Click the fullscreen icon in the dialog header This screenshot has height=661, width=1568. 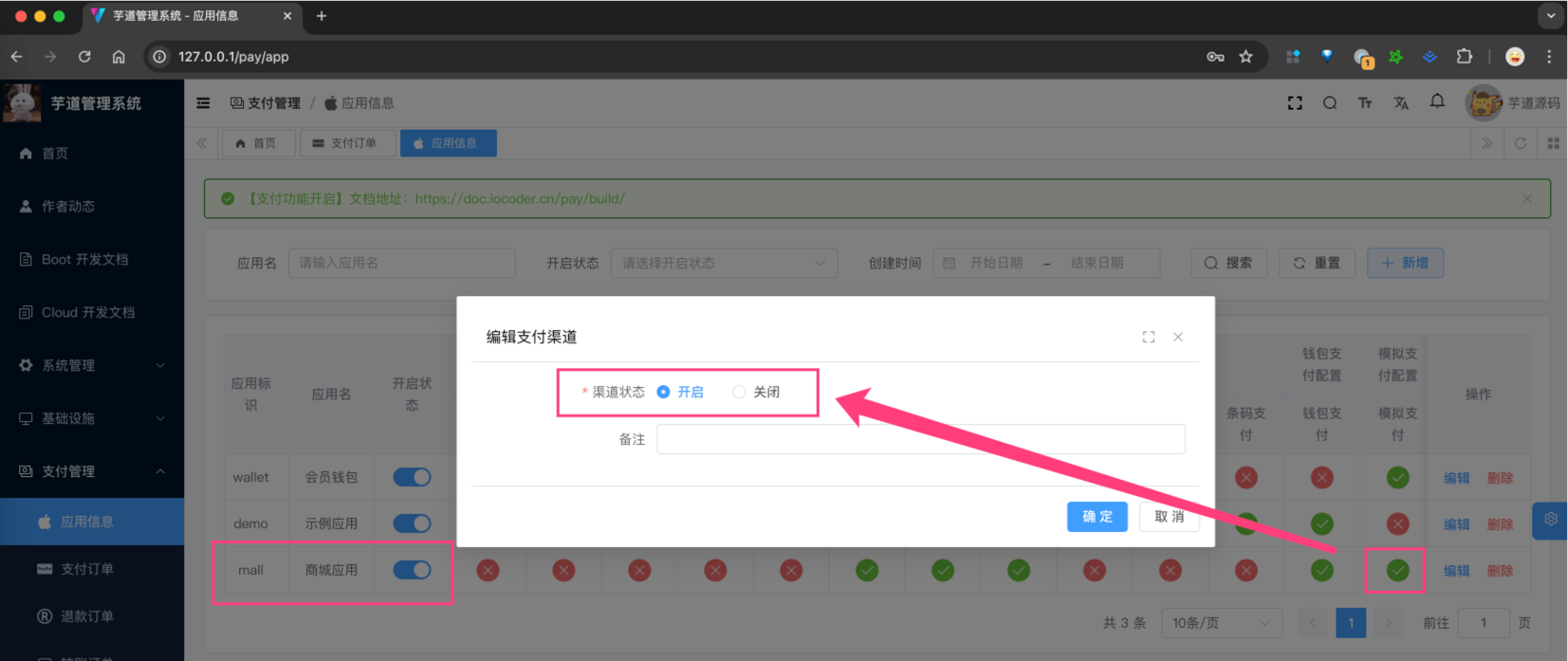pyautogui.click(x=1148, y=337)
